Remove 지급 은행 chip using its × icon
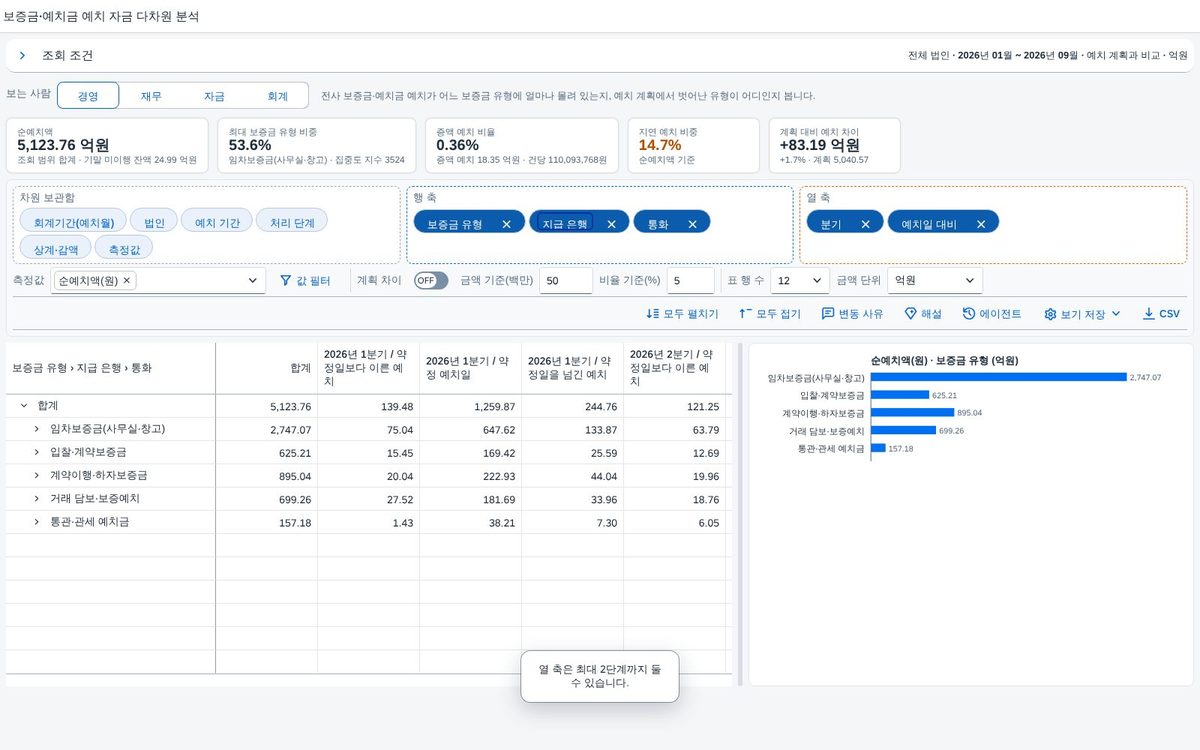The height and width of the screenshot is (750, 1200). coord(611,224)
